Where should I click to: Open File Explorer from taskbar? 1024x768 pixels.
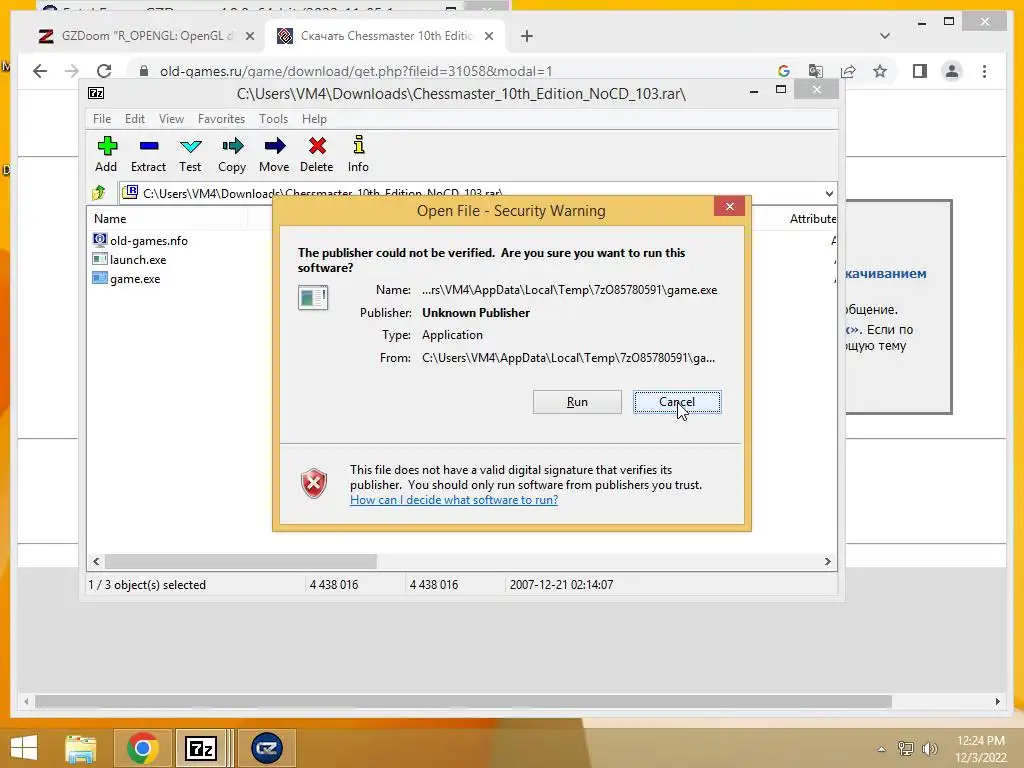click(x=81, y=748)
